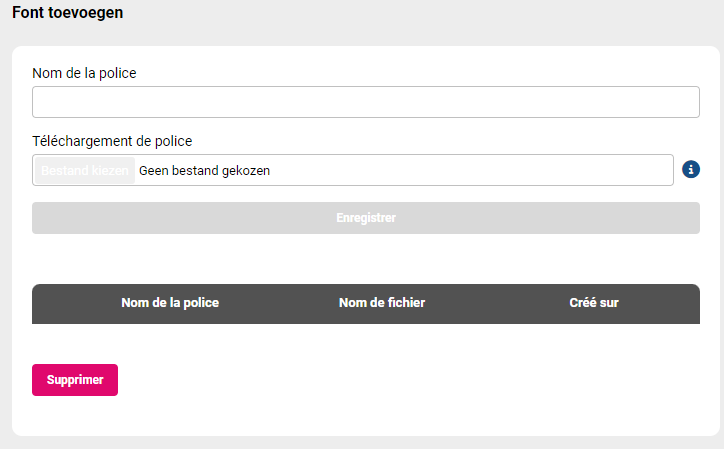Click the empty table body below the headers

tap(366, 342)
